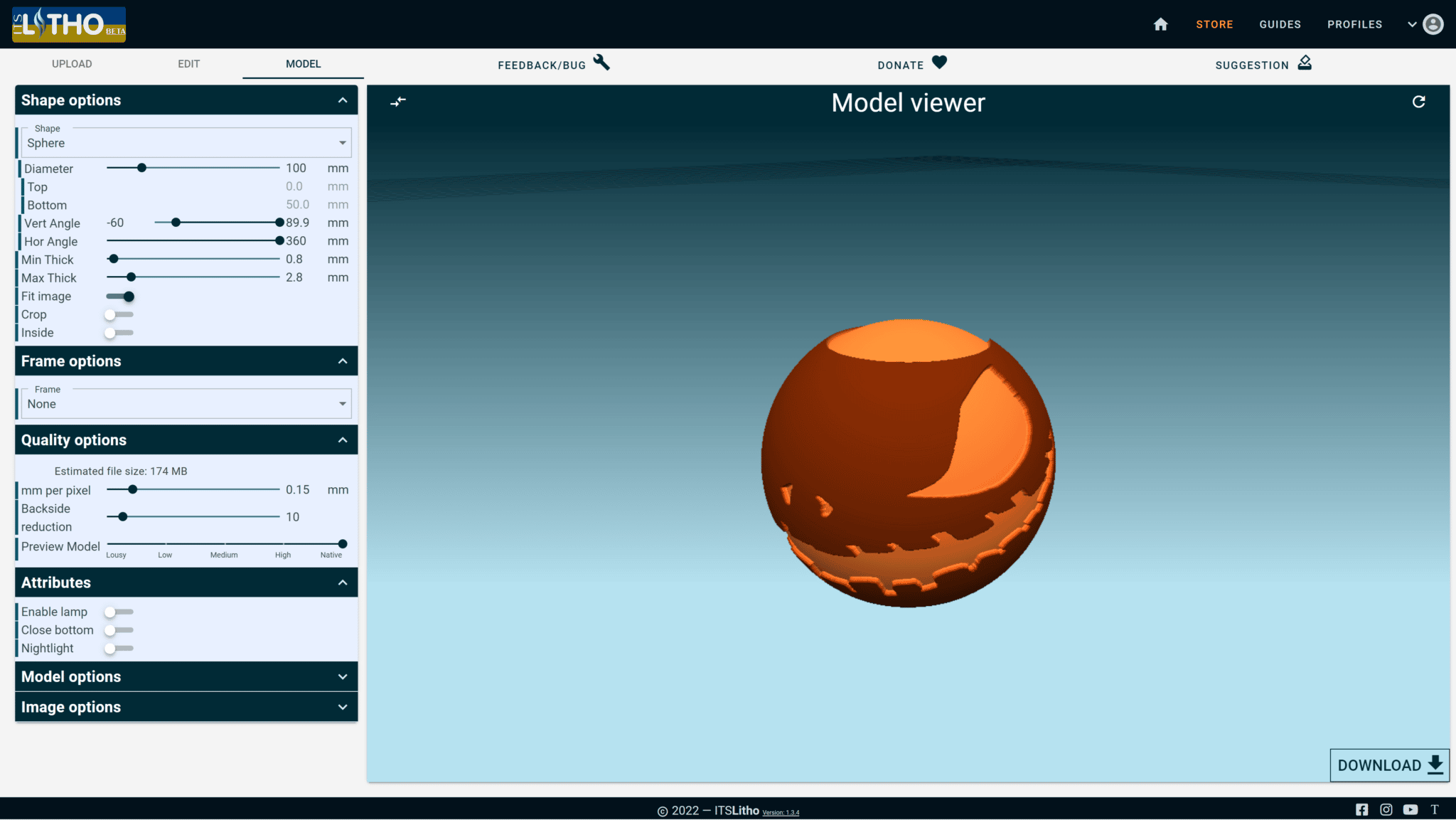Switch to the Edit tab
This screenshot has height=820, width=1456.
[x=189, y=63]
